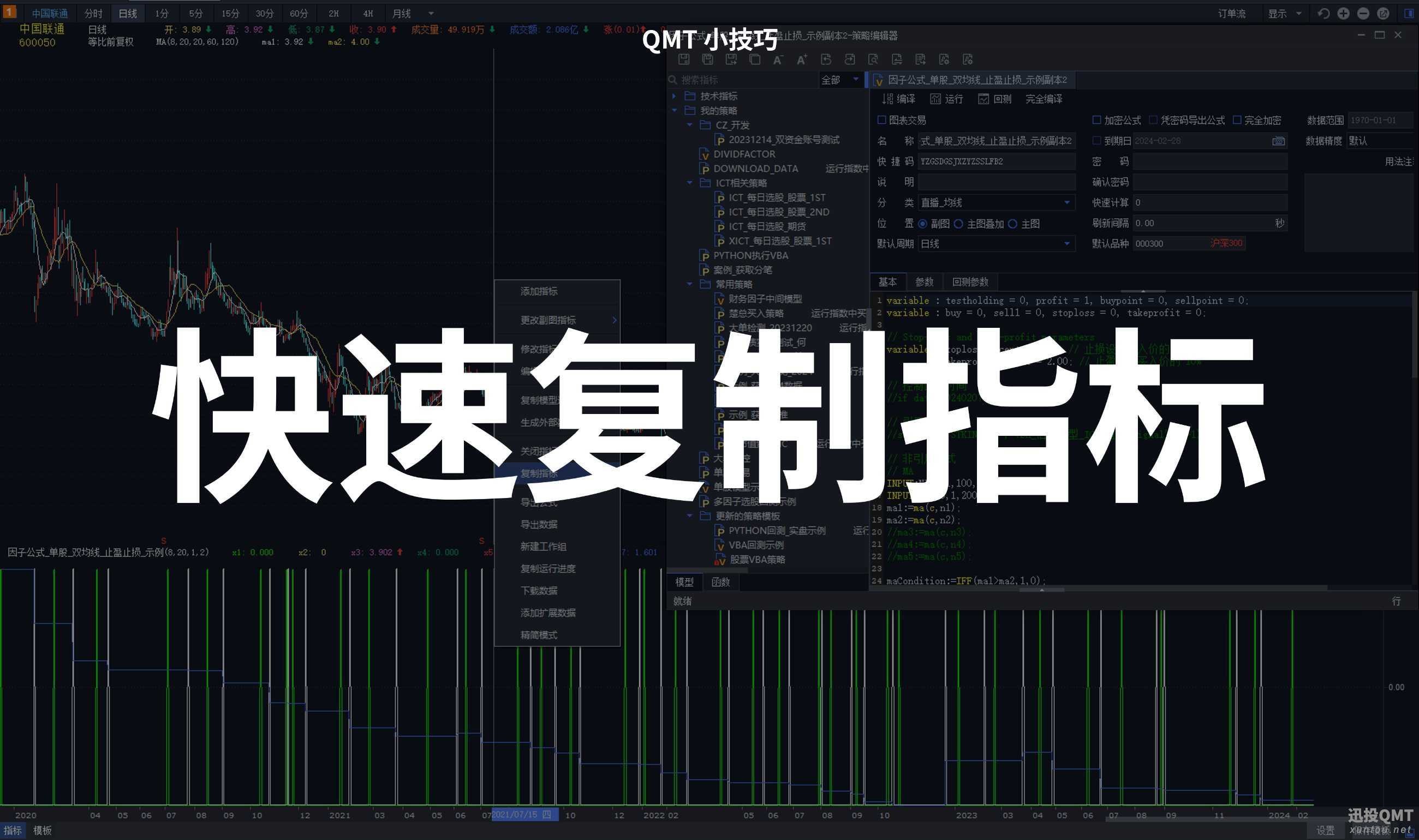Image resolution: width=1419 pixels, height=840 pixels.
Task: Toggle the 到期日 checkbox
Action: 1096,140
